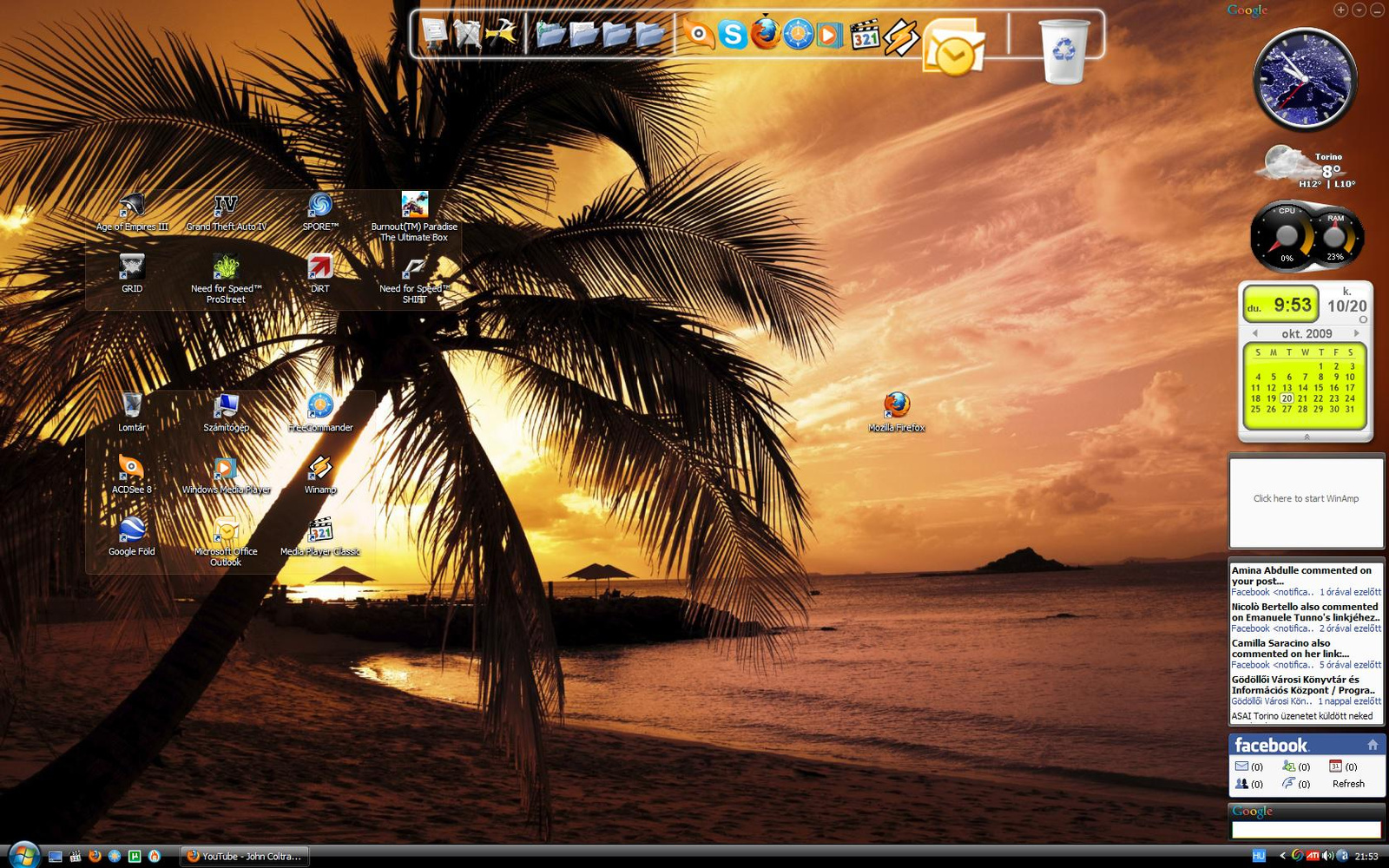Open the Facebook gadget home icon

point(1373,745)
